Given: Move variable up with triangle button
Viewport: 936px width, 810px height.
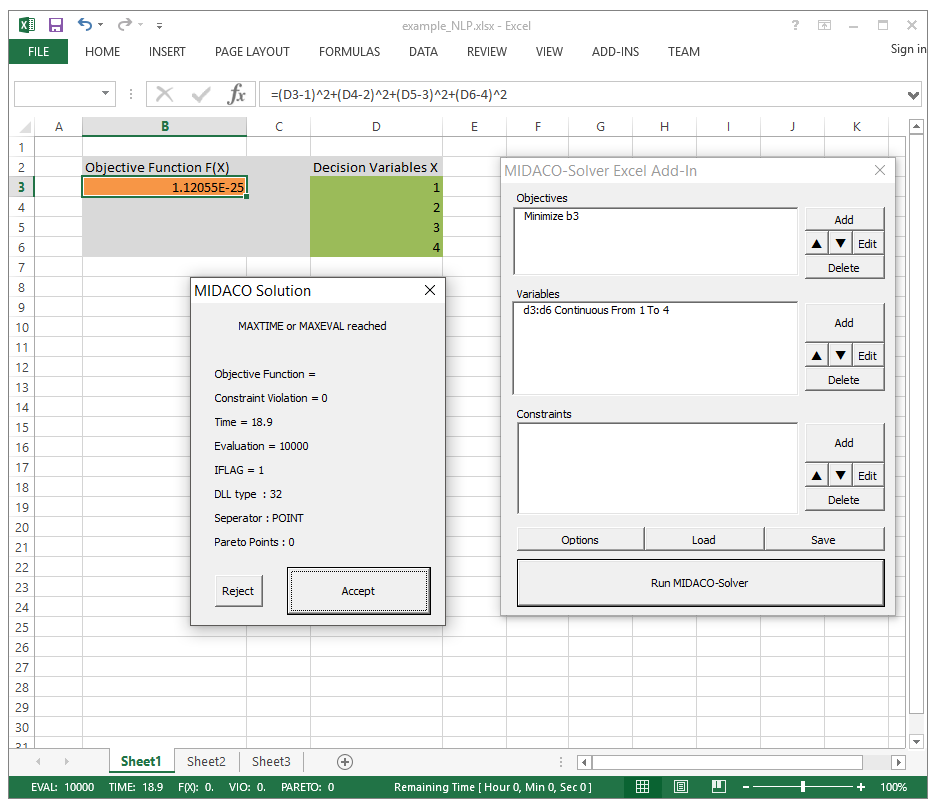Looking at the screenshot, I should pos(817,356).
